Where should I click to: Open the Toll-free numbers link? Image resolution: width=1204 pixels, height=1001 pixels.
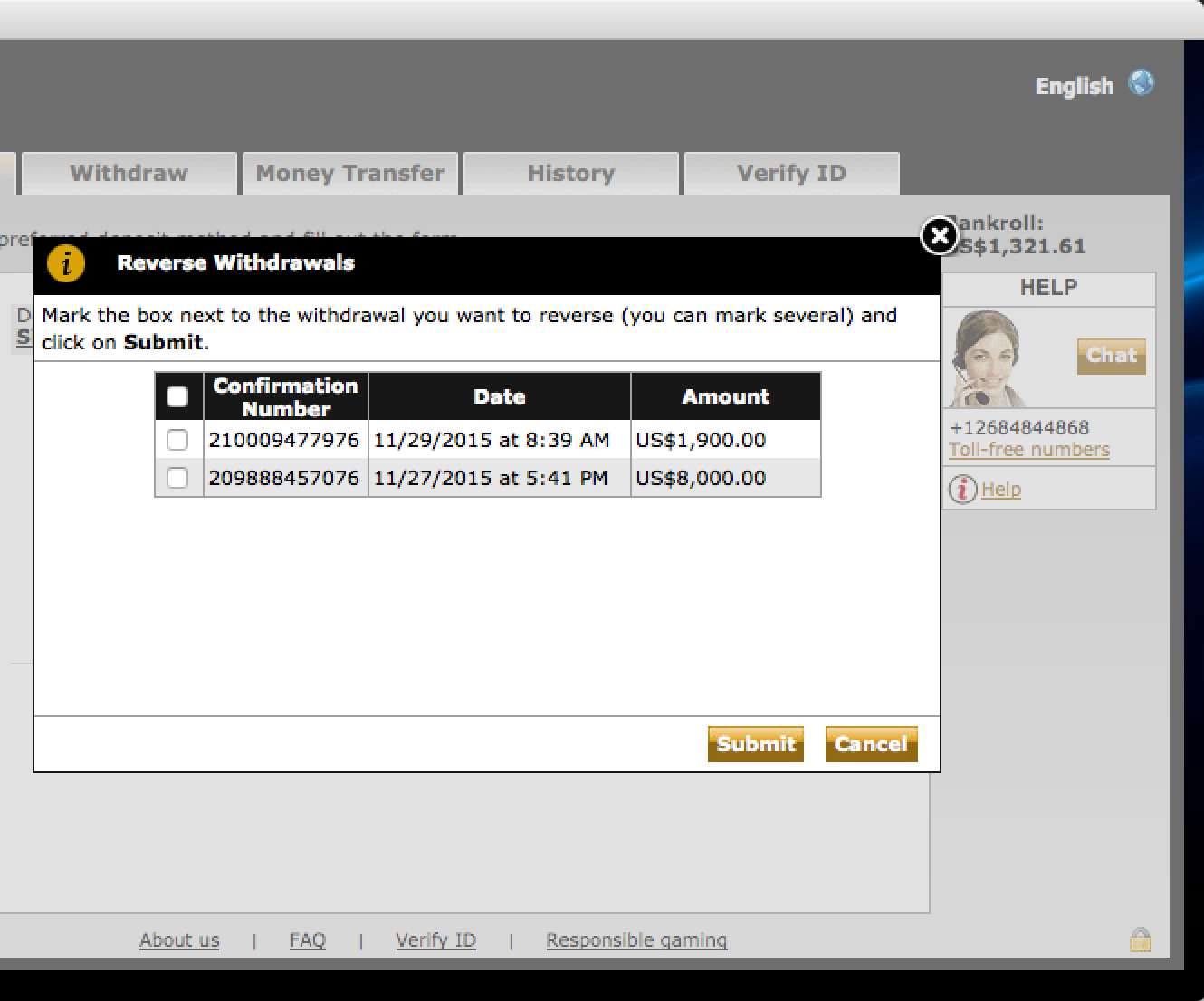tap(1029, 450)
